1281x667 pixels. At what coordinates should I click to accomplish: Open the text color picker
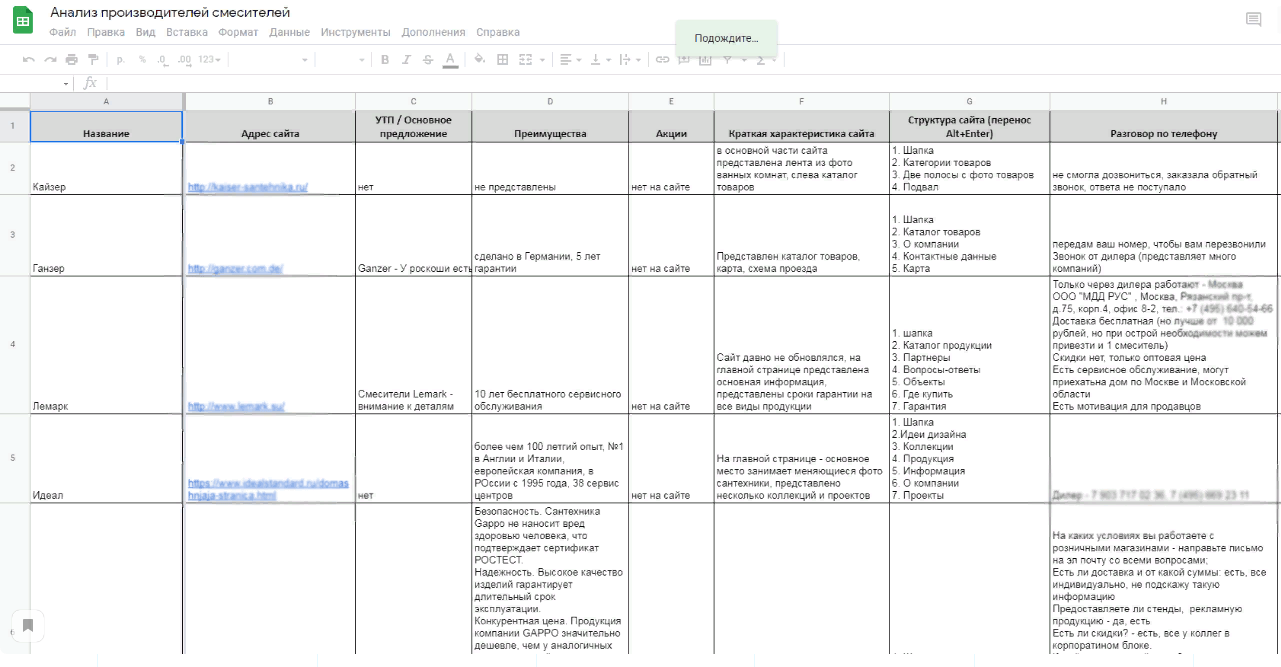pos(450,60)
